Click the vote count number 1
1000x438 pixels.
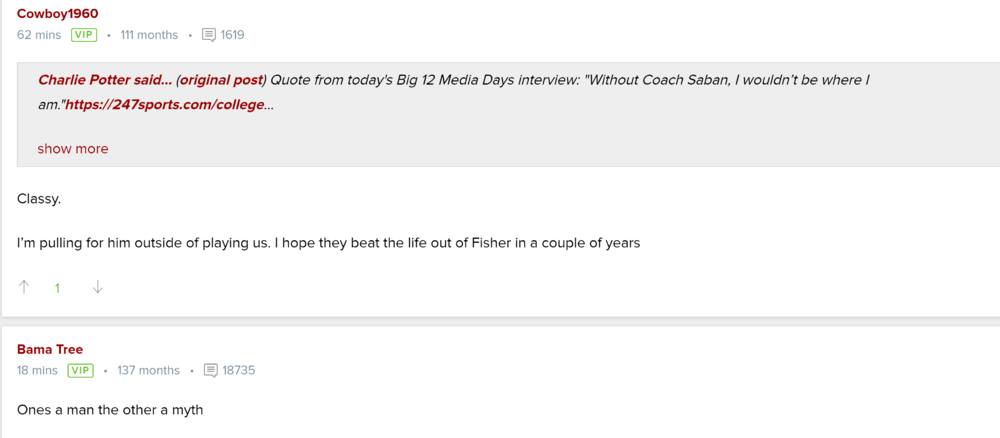57,288
